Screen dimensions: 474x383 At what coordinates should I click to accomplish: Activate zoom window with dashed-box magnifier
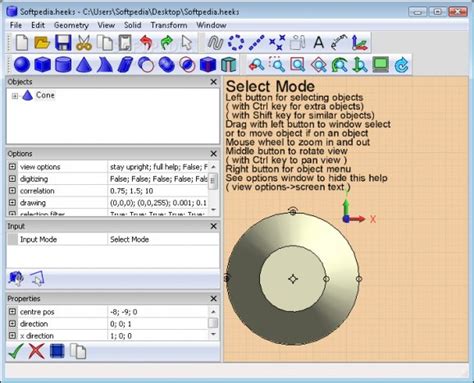[x=277, y=64]
